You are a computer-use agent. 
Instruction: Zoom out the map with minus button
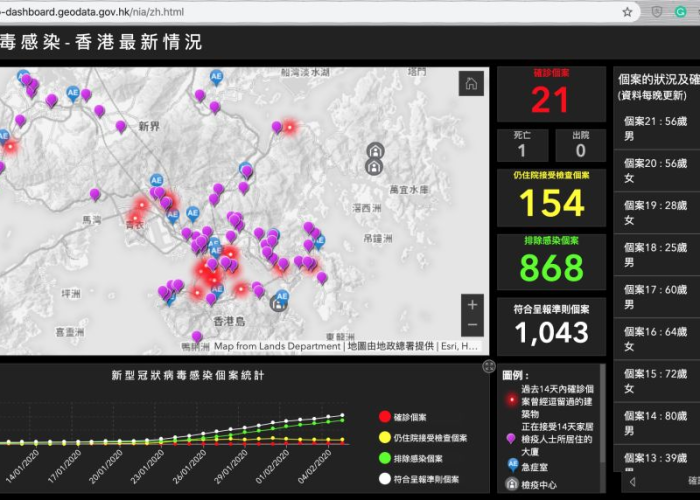[x=472, y=325]
